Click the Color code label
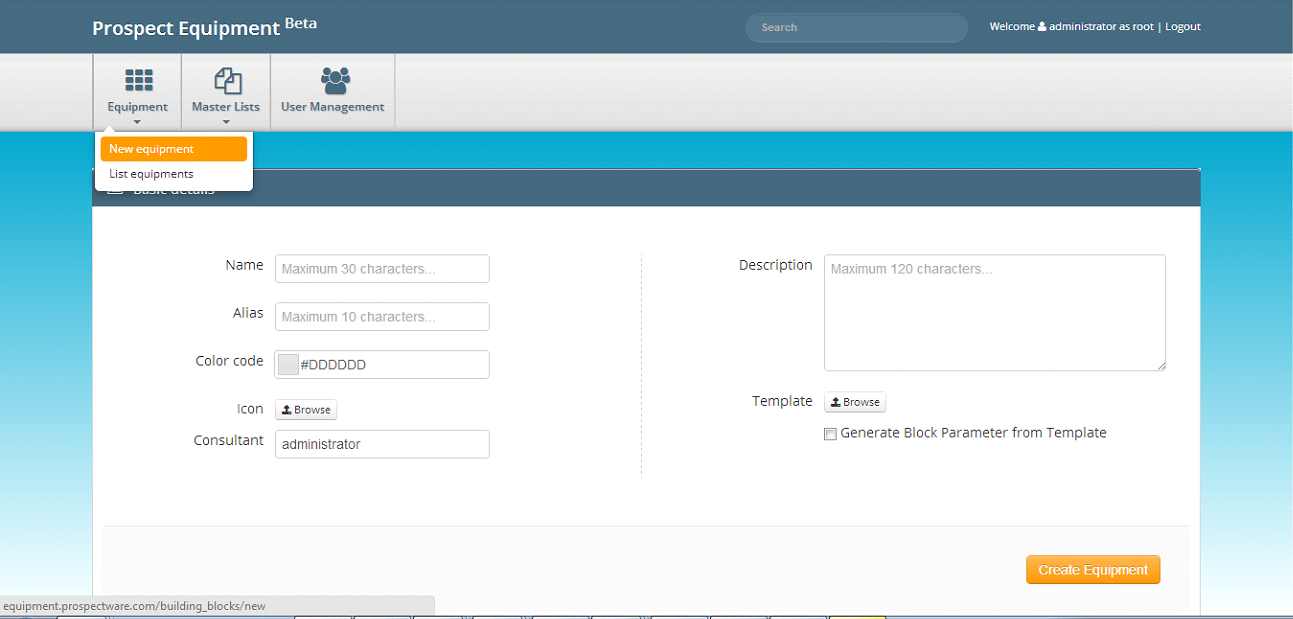The height and width of the screenshot is (619, 1293). (x=229, y=361)
